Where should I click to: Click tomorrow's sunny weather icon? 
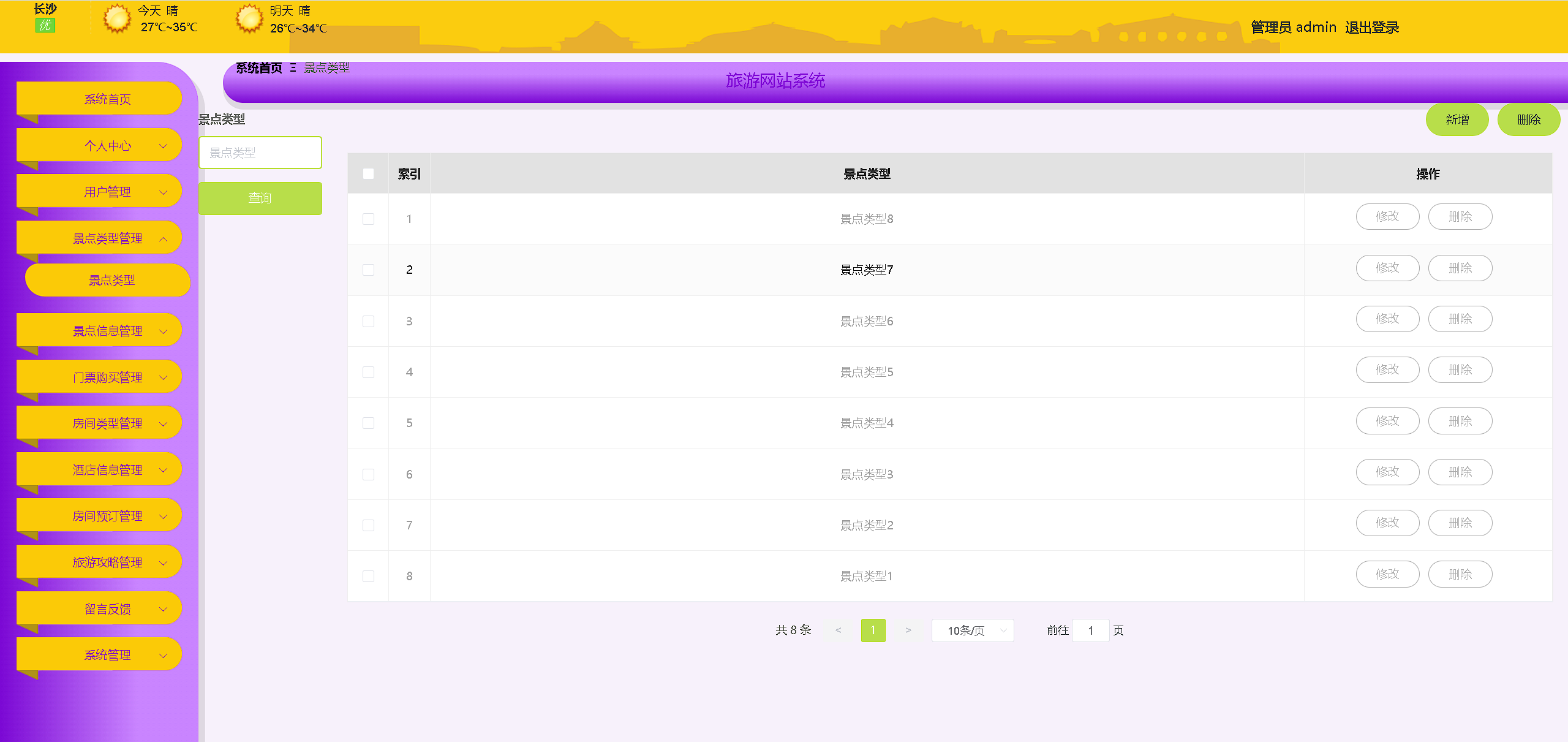pyautogui.click(x=249, y=18)
